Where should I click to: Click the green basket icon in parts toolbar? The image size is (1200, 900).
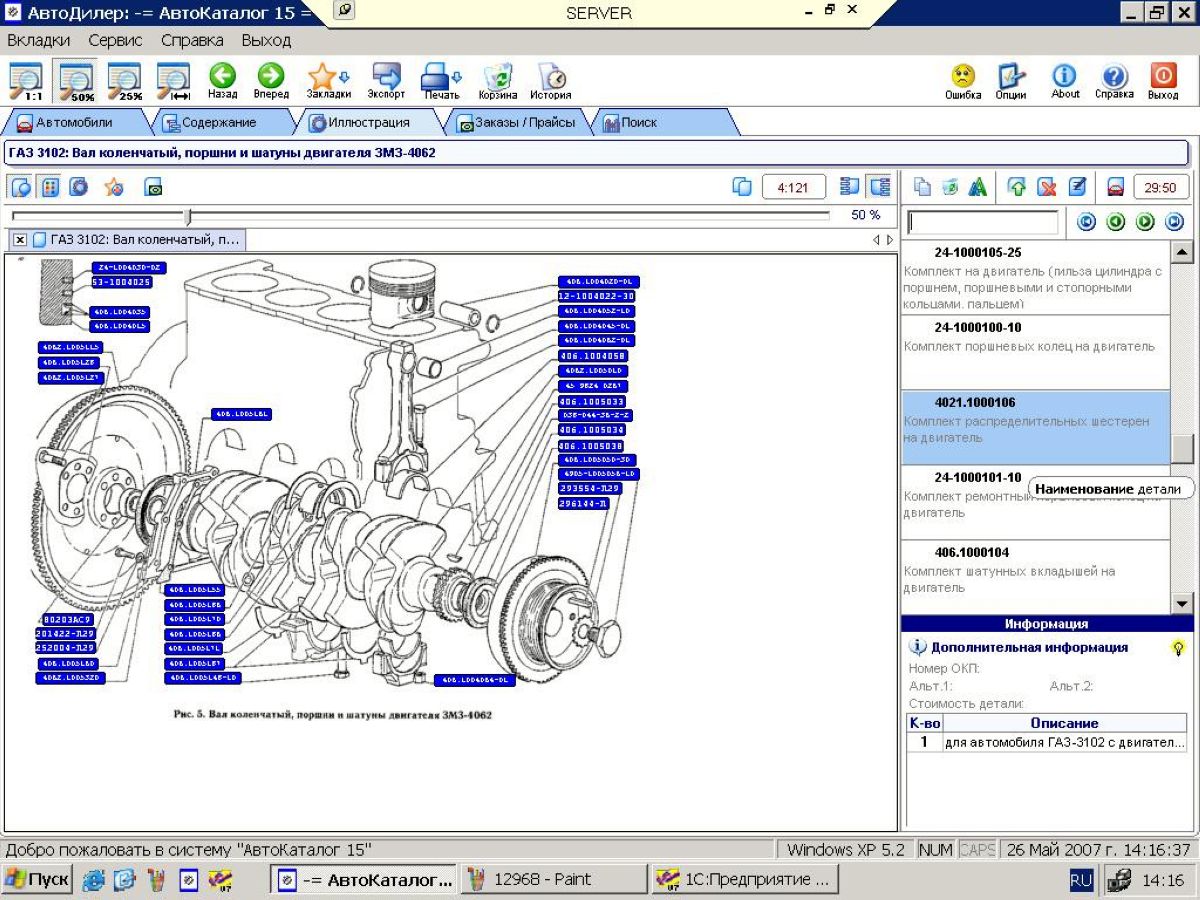[950, 187]
